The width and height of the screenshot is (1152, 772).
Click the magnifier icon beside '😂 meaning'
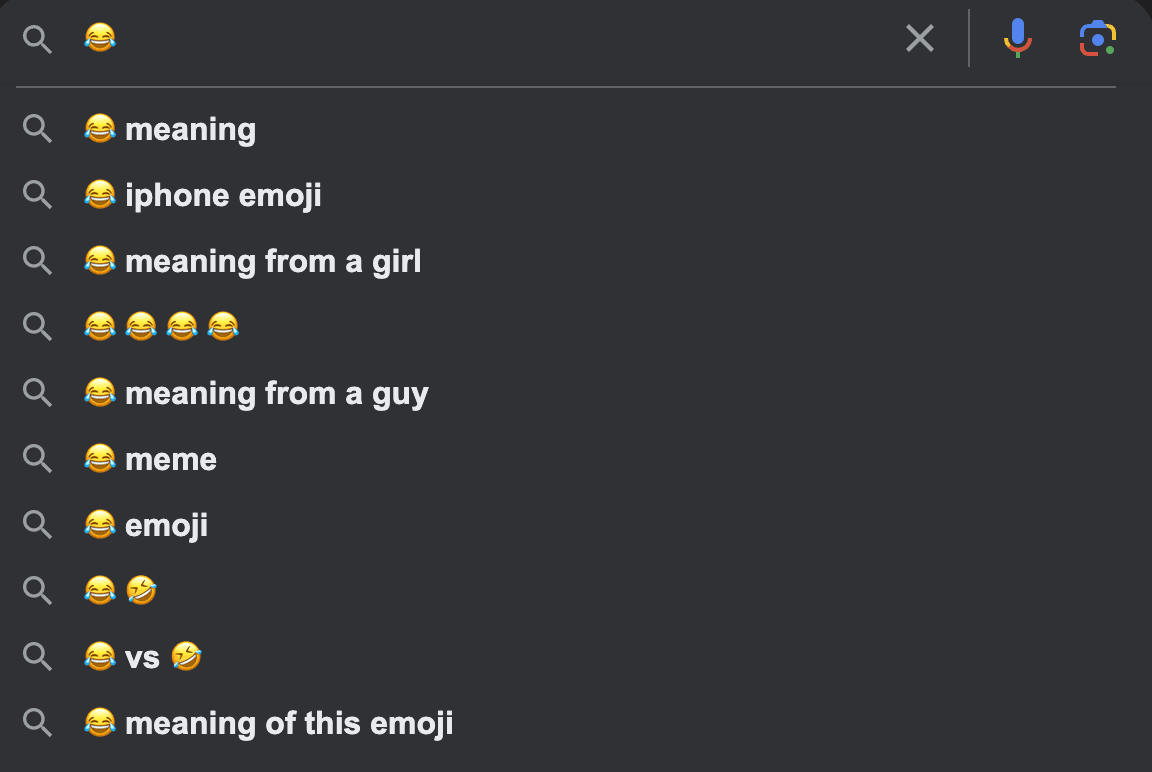pyautogui.click(x=37, y=129)
